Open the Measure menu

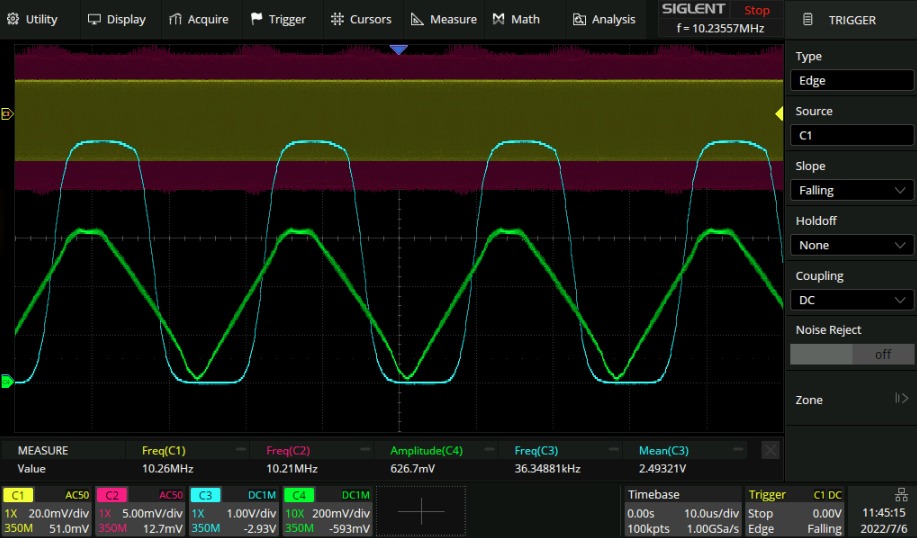coord(443,19)
